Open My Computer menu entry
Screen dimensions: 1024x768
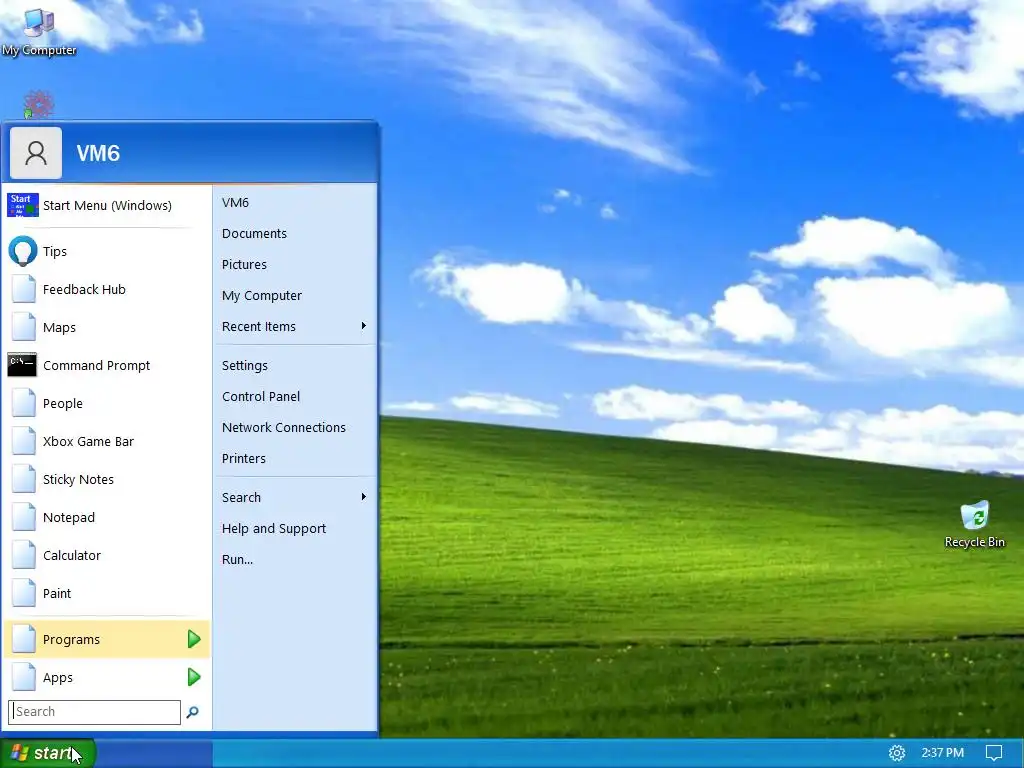click(x=262, y=295)
